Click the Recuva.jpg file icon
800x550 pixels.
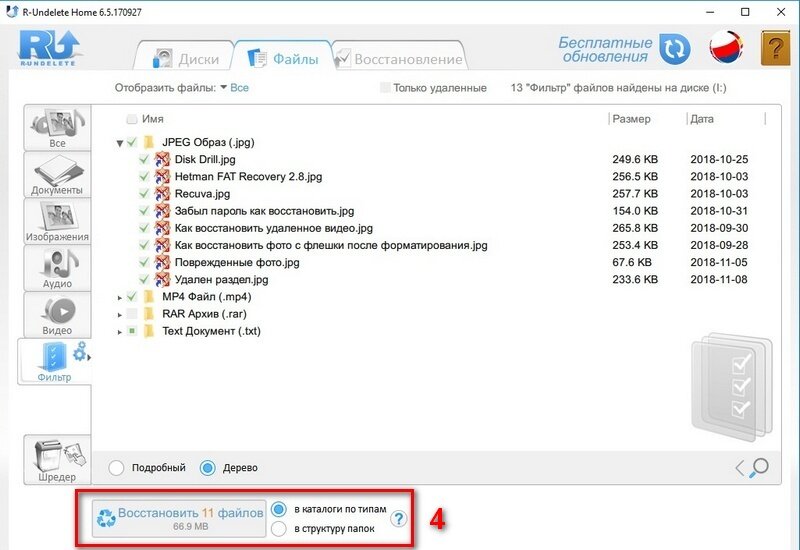(162, 194)
